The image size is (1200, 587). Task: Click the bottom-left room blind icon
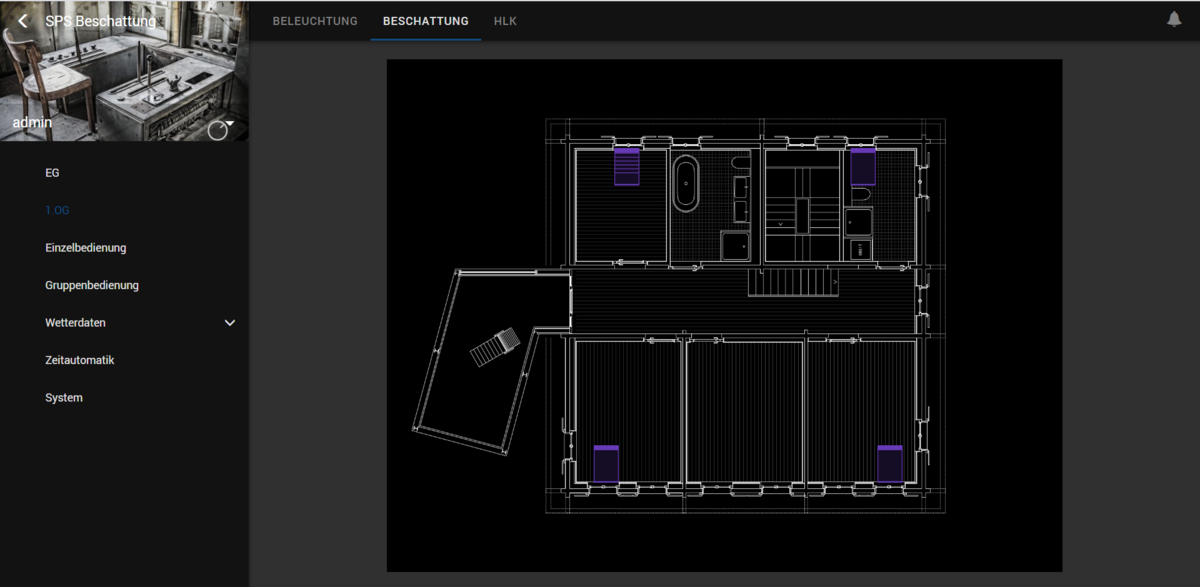(x=606, y=464)
